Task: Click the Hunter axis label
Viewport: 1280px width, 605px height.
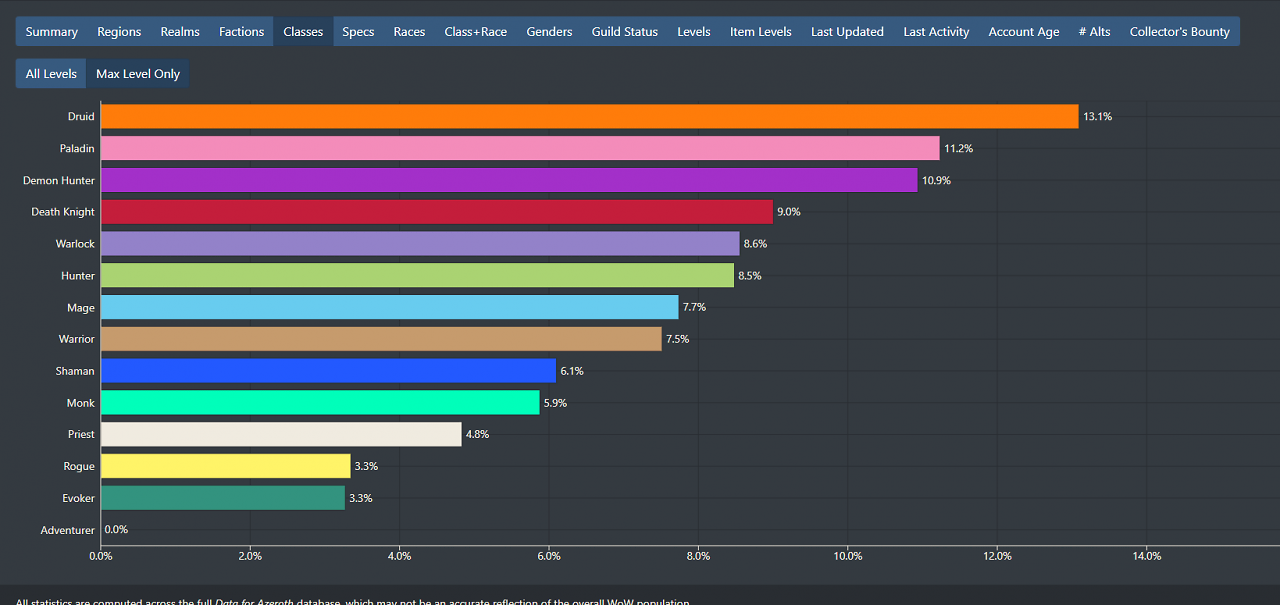Action: [x=78, y=275]
